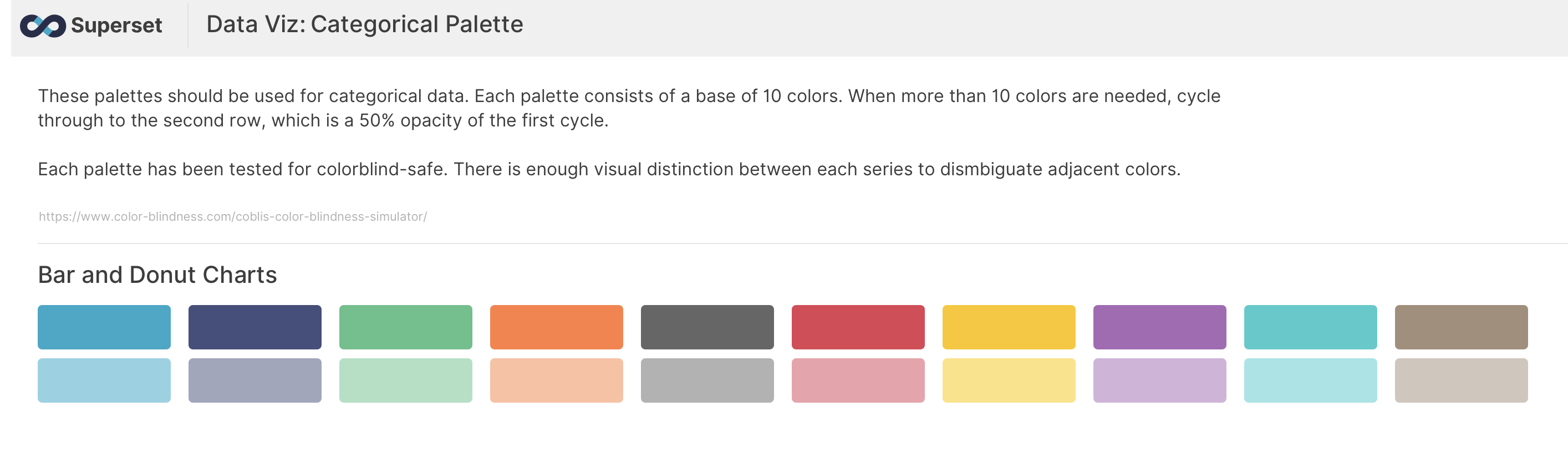Choose the green swatch in the top row
Viewport: 1568px width, 467px height.
coord(405,327)
